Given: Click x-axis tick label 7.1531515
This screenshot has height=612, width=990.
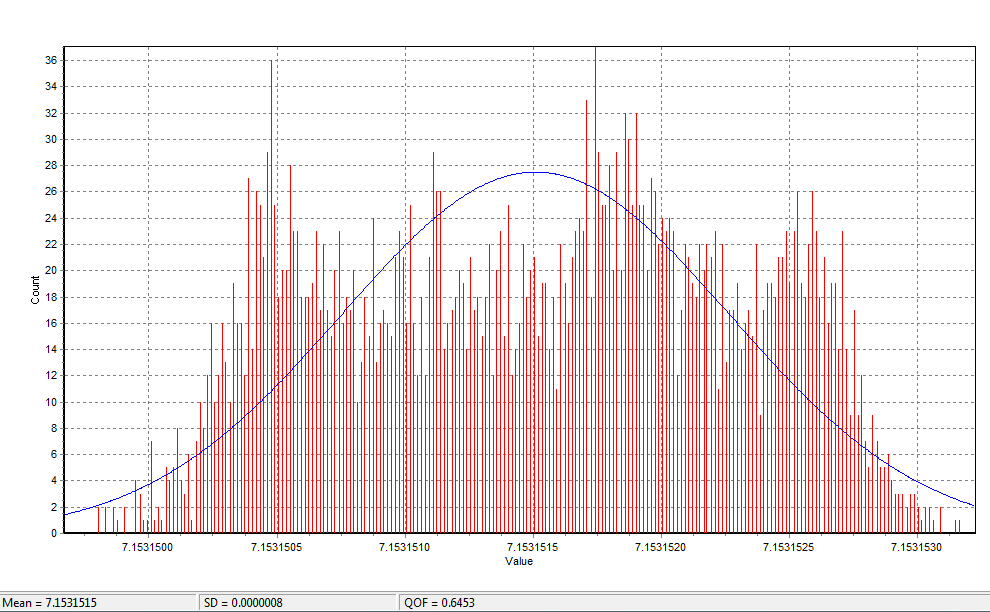Looking at the screenshot, I should 532,547.
